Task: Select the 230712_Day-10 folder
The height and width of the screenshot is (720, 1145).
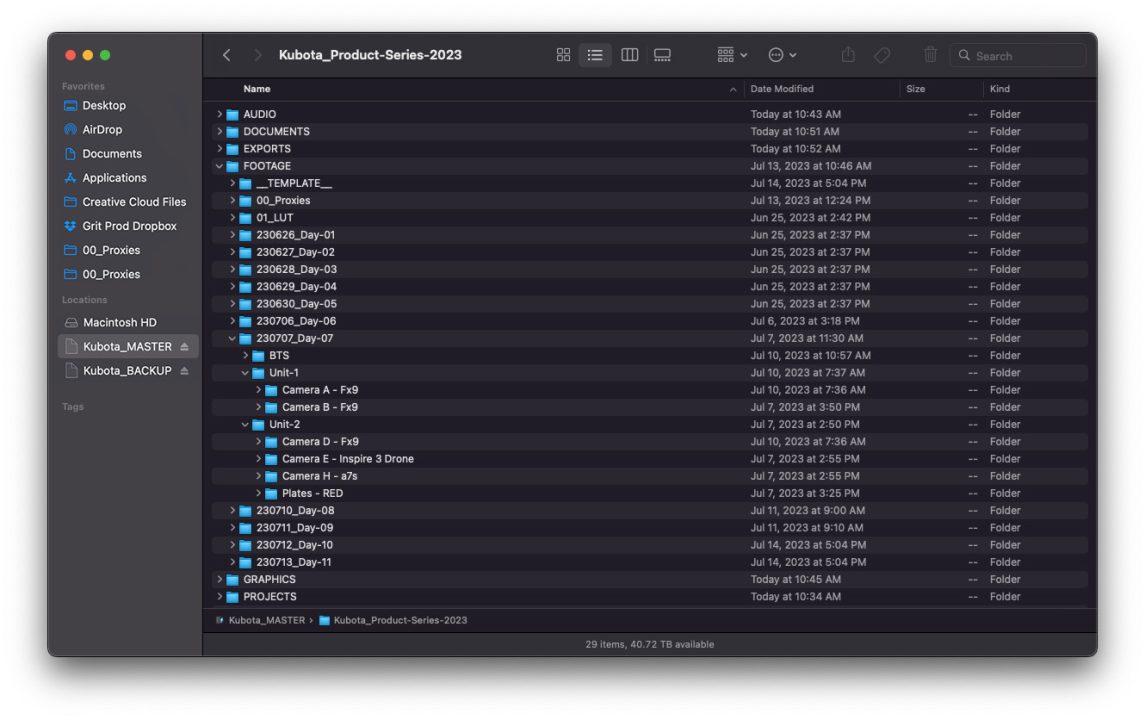Action: [x=650, y=545]
